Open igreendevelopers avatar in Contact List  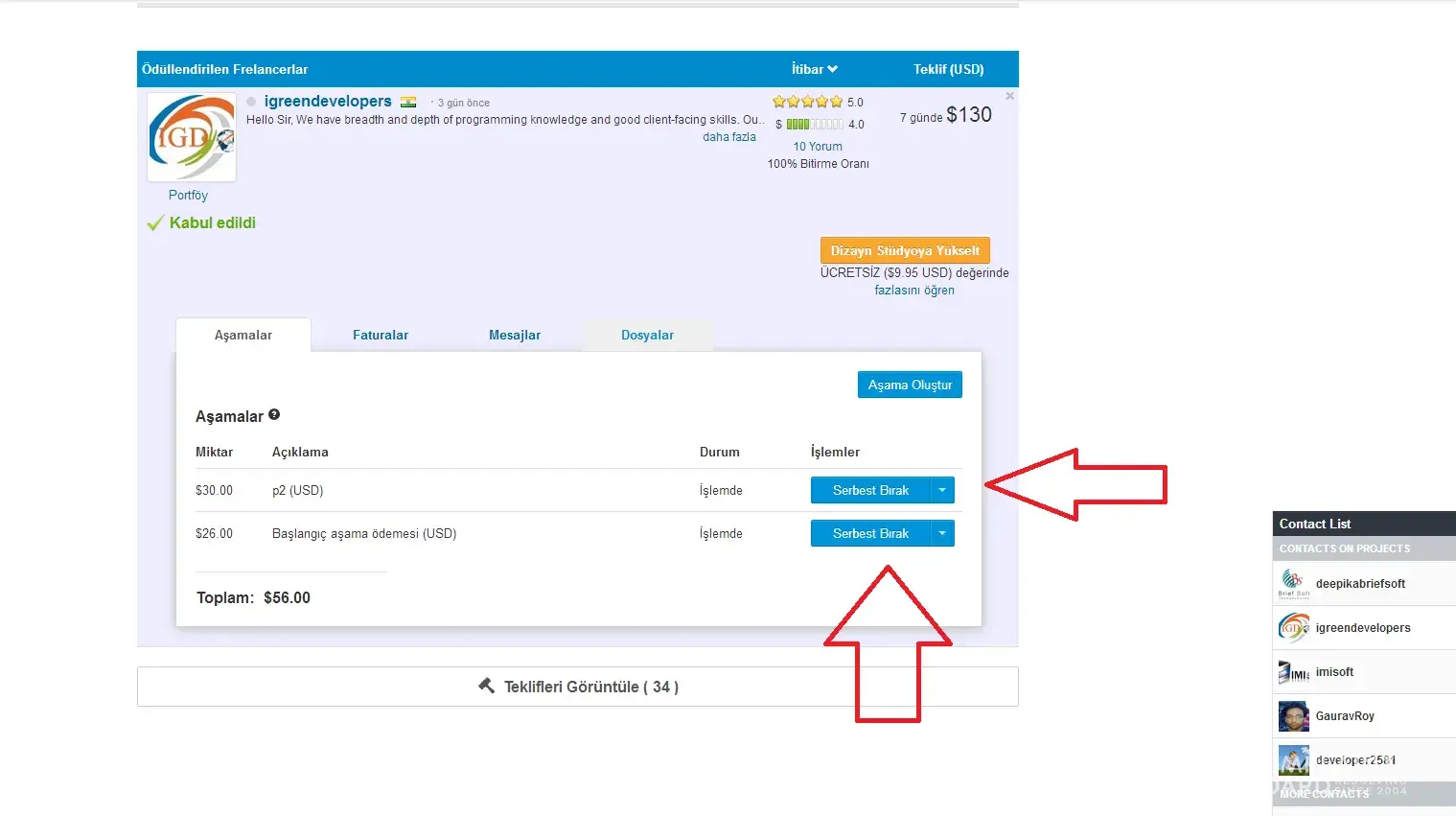1294,627
